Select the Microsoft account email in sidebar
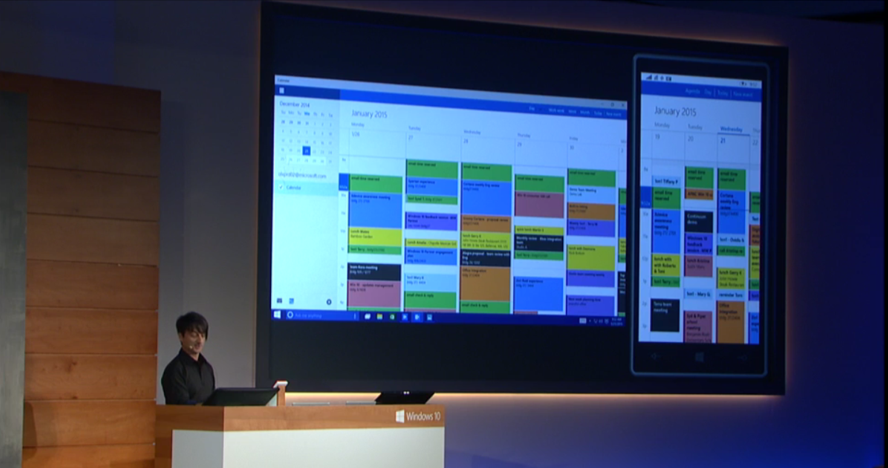Viewport: 888px width, 468px height. click(x=302, y=176)
